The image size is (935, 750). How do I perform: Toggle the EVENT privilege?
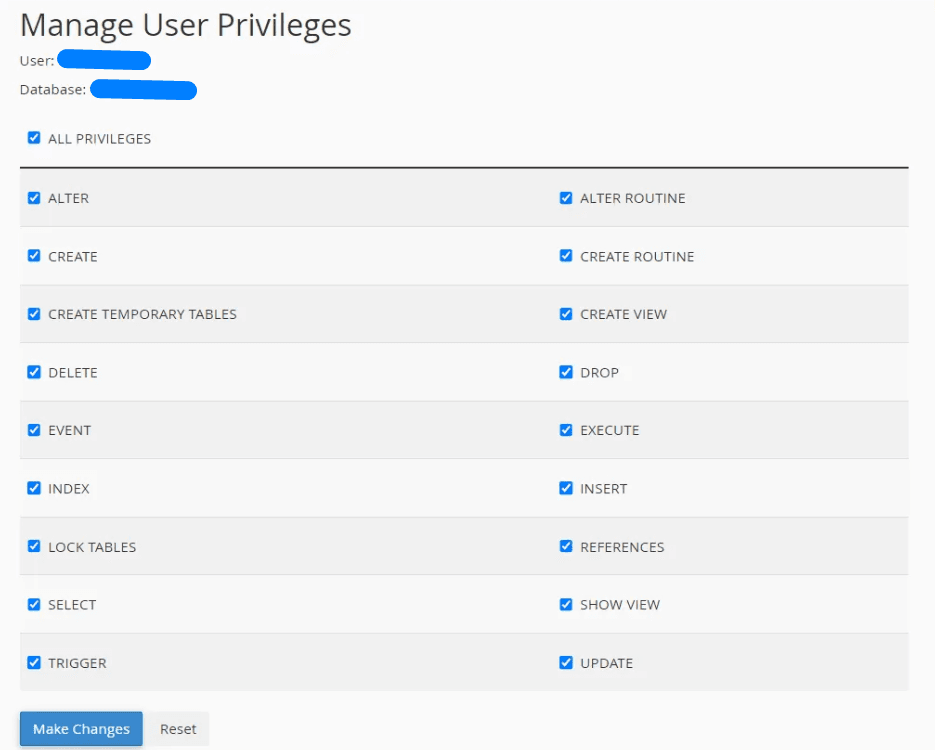34,430
